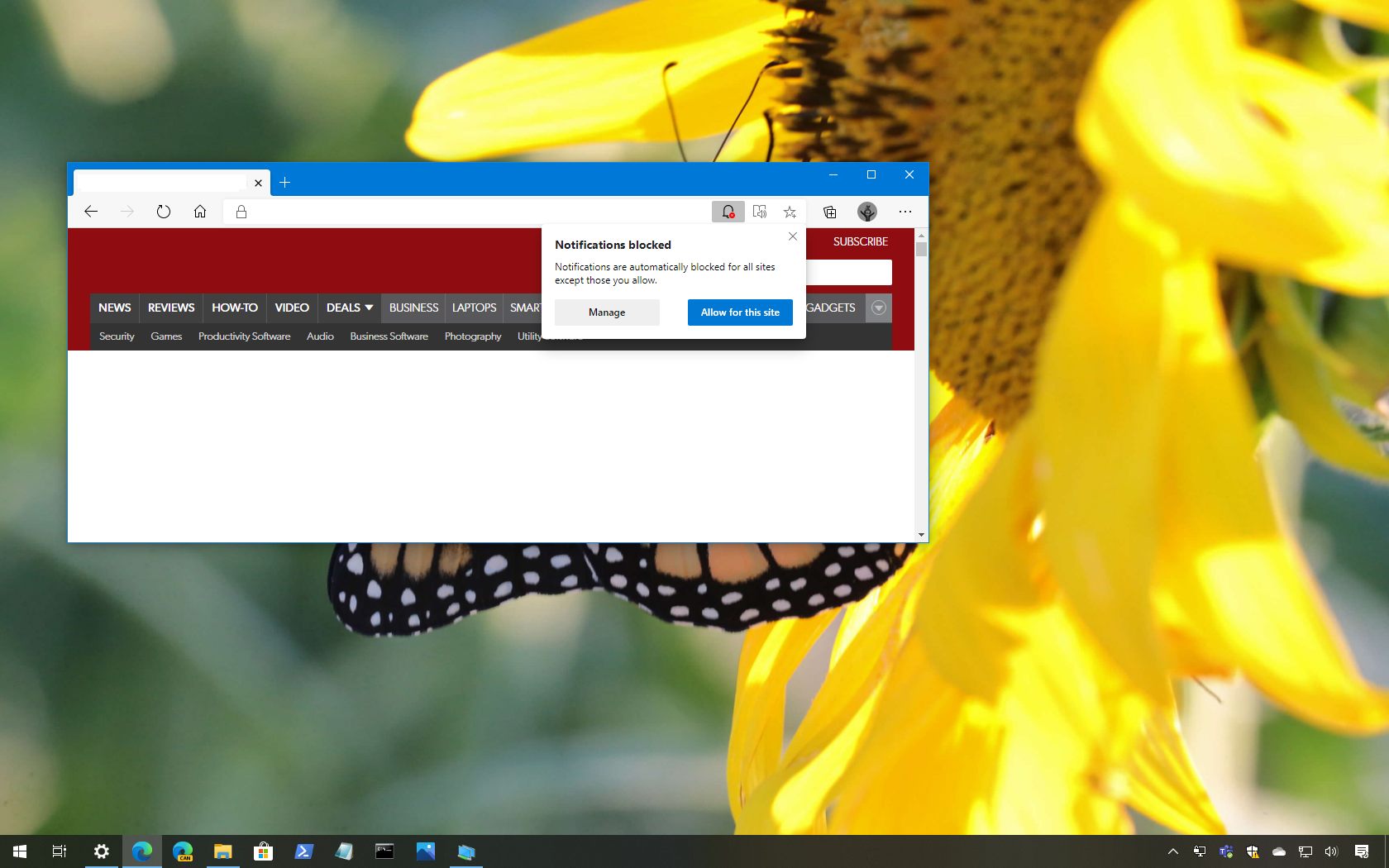Viewport: 1389px width, 868px height.
Task: Click the notifications blocked bell icon
Action: pyautogui.click(x=727, y=212)
